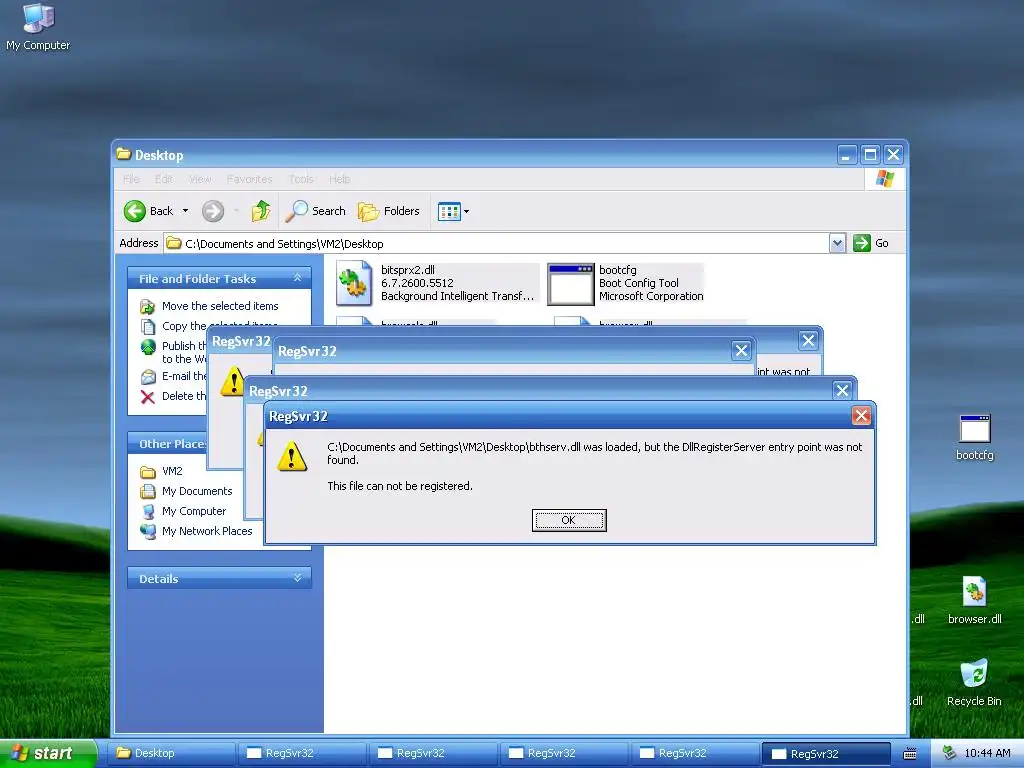Open My Documents in Other Places
Image resolution: width=1024 pixels, height=768 pixels.
[197, 491]
